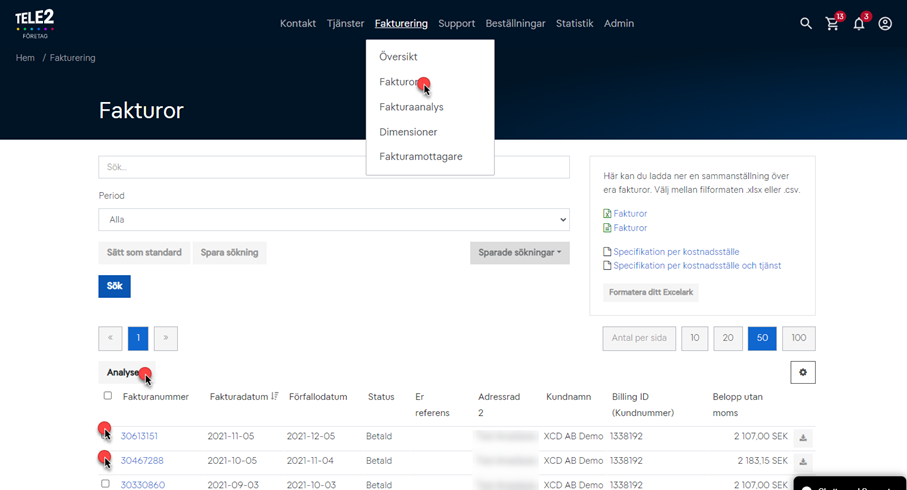Click Förfallodatum column header
Viewport: 907px width, 490px height.
coord(318,397)
